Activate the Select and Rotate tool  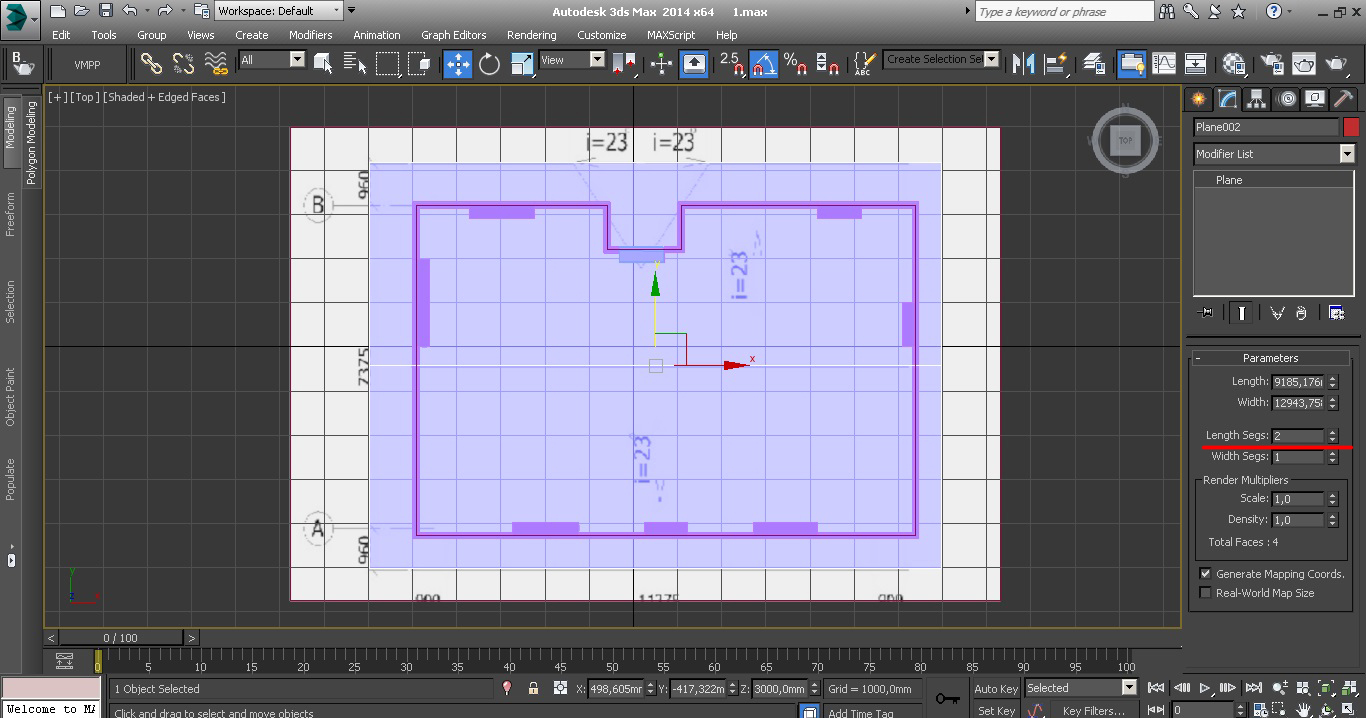489,64
